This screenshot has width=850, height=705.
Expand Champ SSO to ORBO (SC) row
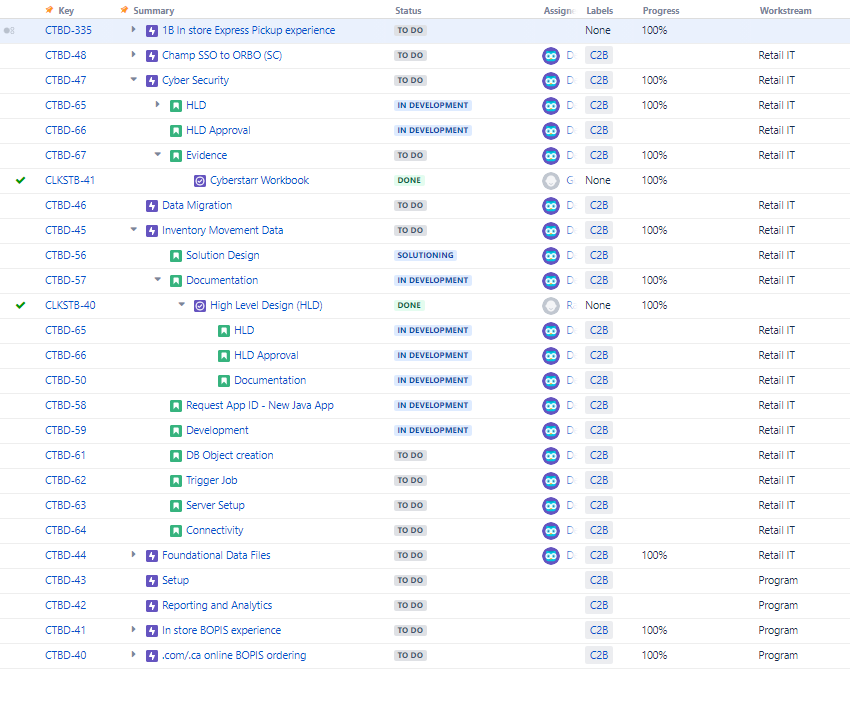[133, 54]
